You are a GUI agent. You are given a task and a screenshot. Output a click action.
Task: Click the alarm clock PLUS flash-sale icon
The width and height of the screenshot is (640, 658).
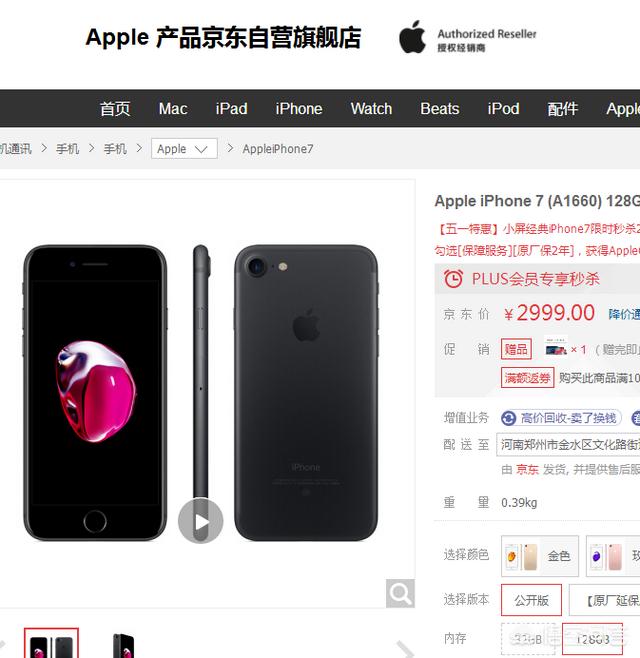tap(453, 279)
